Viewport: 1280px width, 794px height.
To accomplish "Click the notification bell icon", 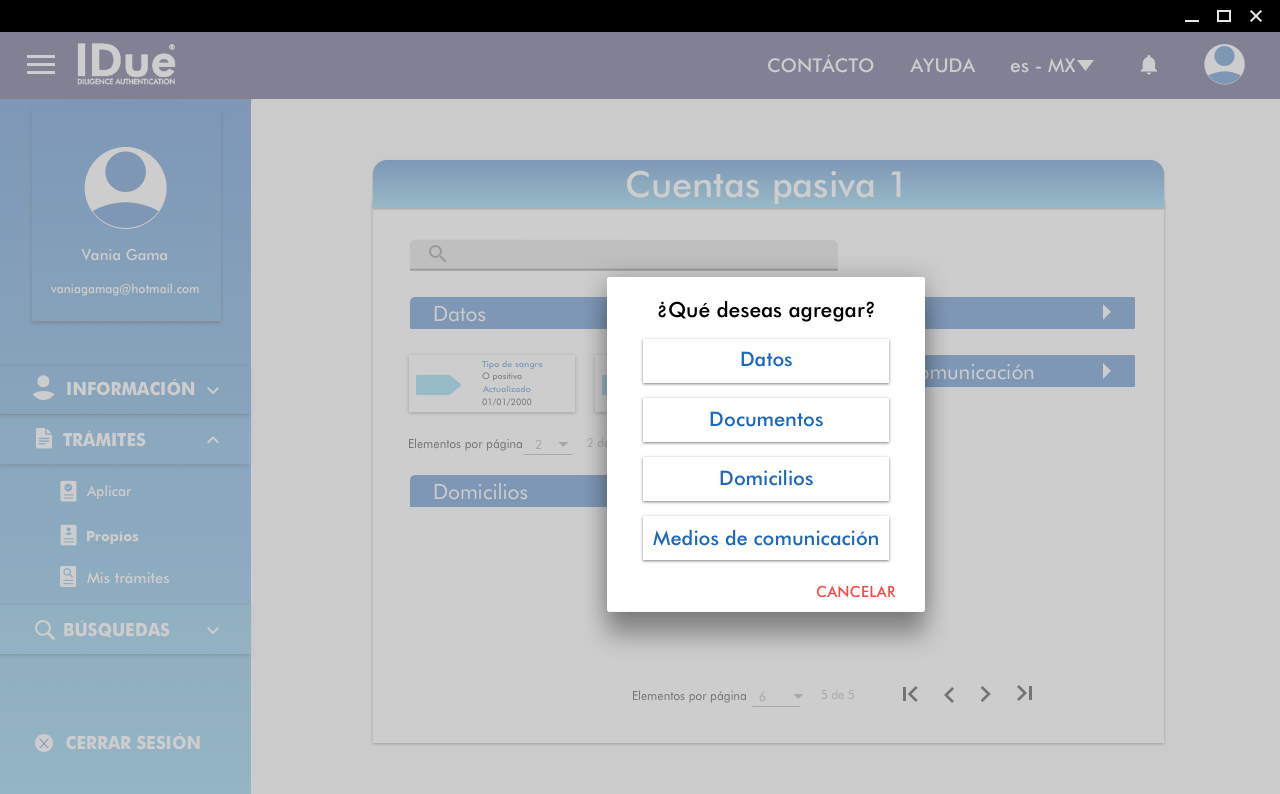I will tap(1149, 65).
